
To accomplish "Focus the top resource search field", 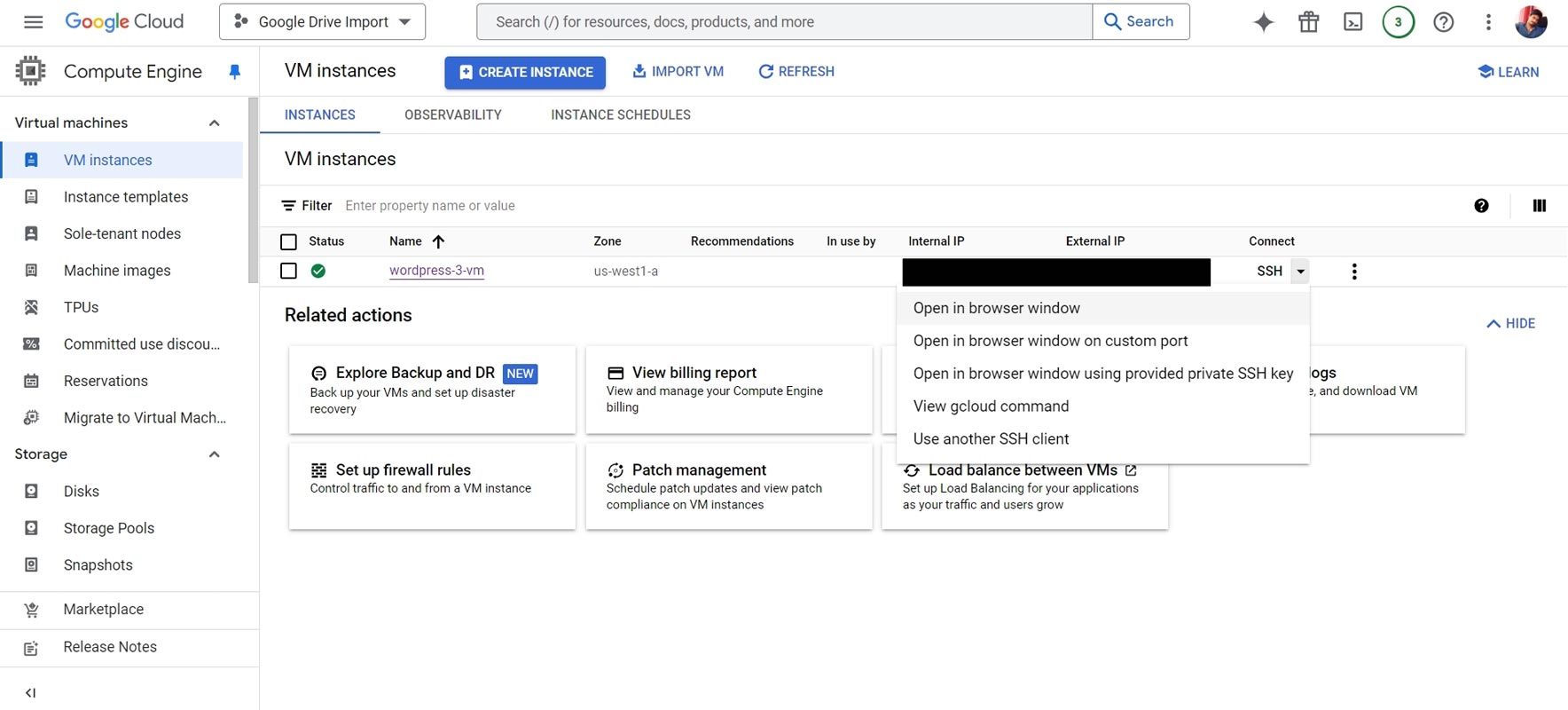I will tap(785, 22).
